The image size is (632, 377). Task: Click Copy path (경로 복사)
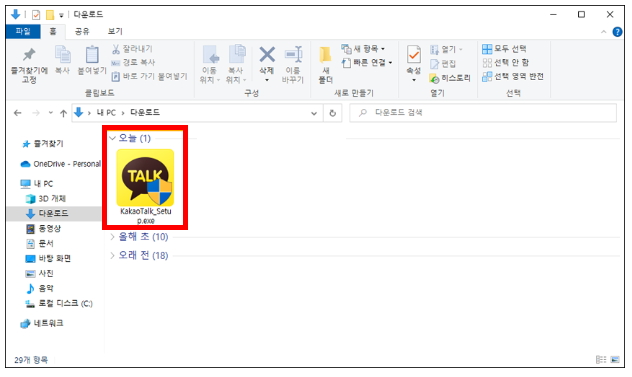[133, 62]
